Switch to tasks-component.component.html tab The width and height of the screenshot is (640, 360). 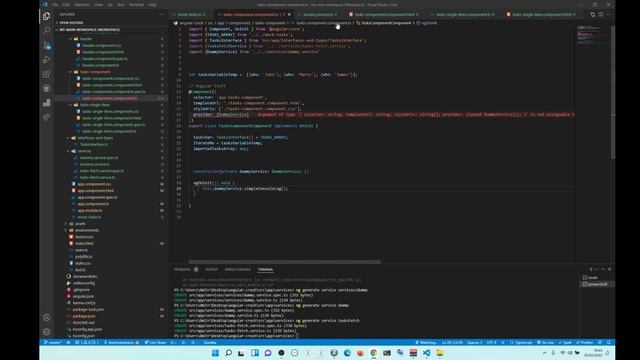[384, 14]
